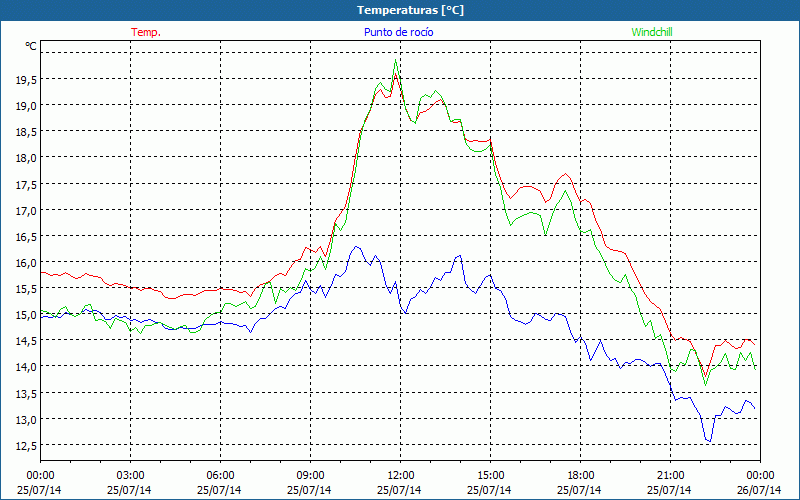800x500 pixels.
Task: Click the 14,0 y-axis value
Action: [x=27, y=367]
